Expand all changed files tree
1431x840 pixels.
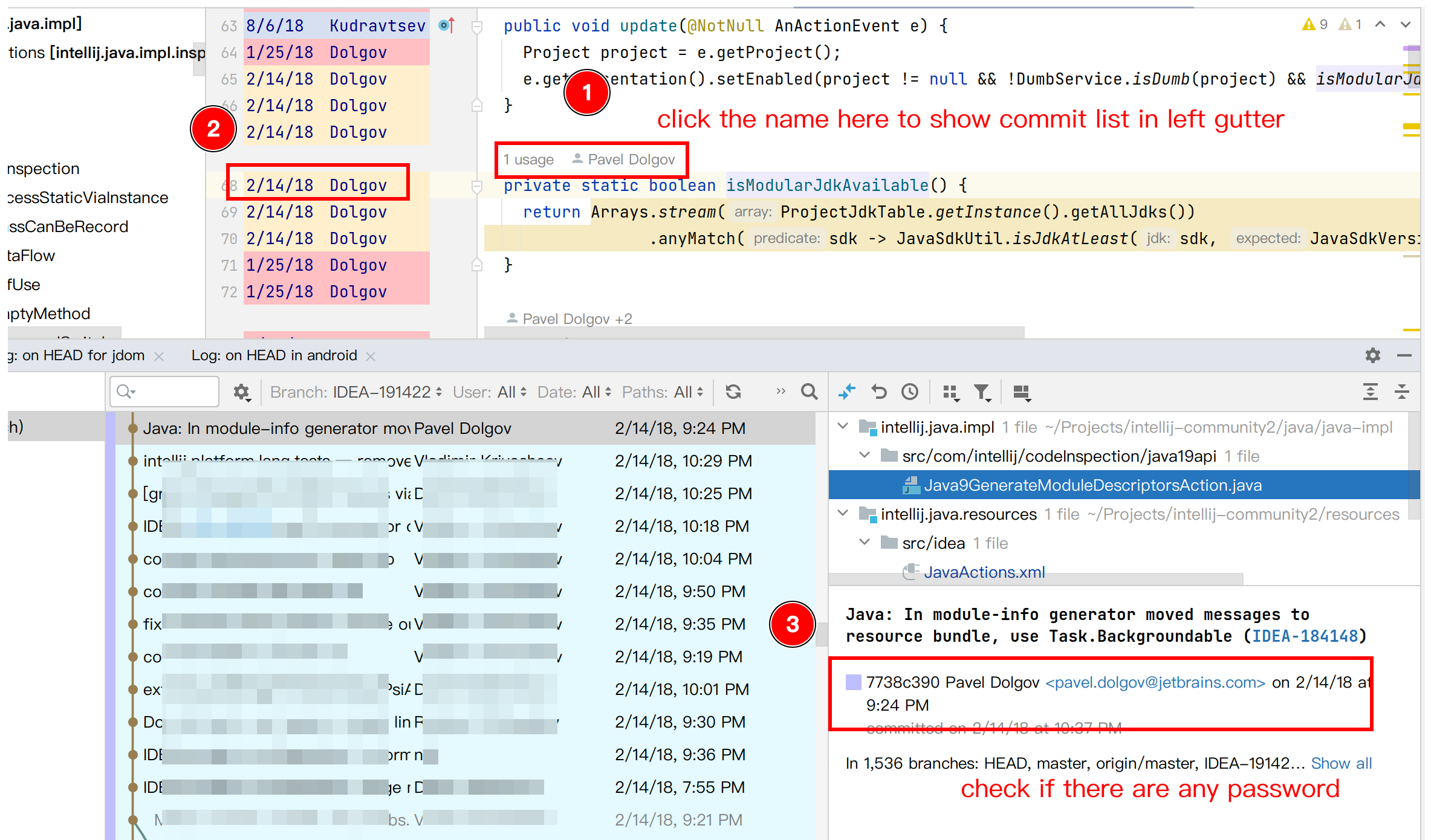[x=1371, y=392]
